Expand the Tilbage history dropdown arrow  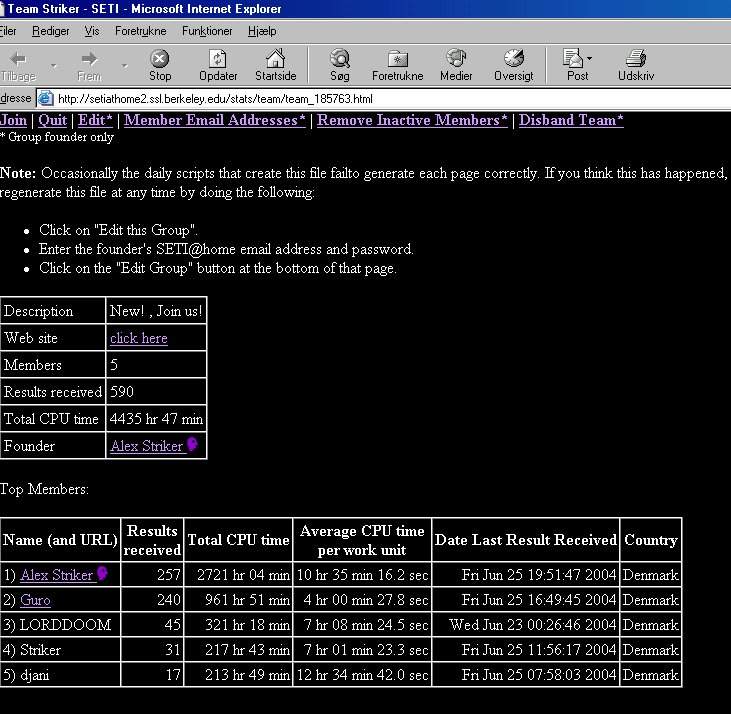click(x=54, y=66)
